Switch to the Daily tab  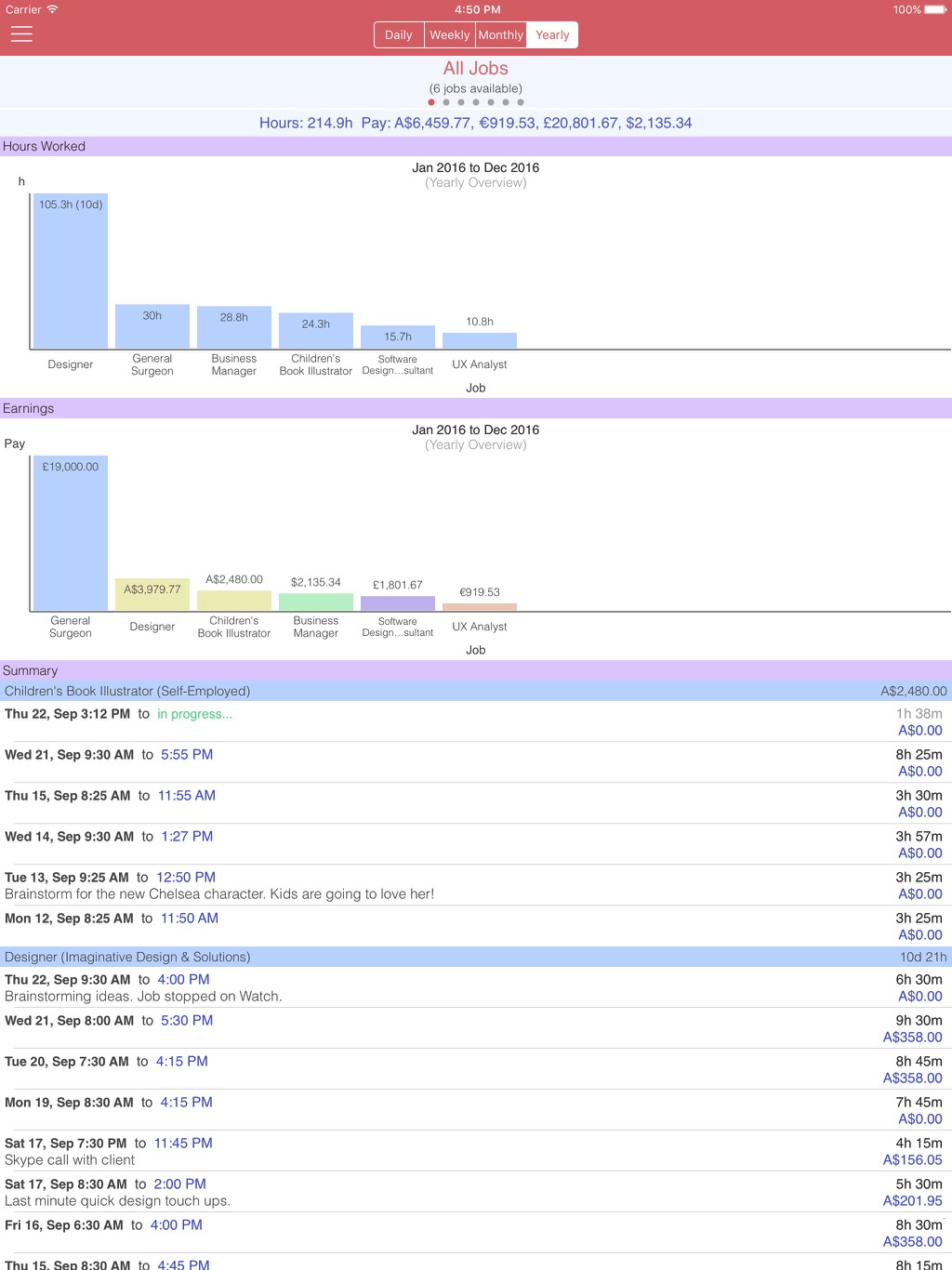point(399,35)
